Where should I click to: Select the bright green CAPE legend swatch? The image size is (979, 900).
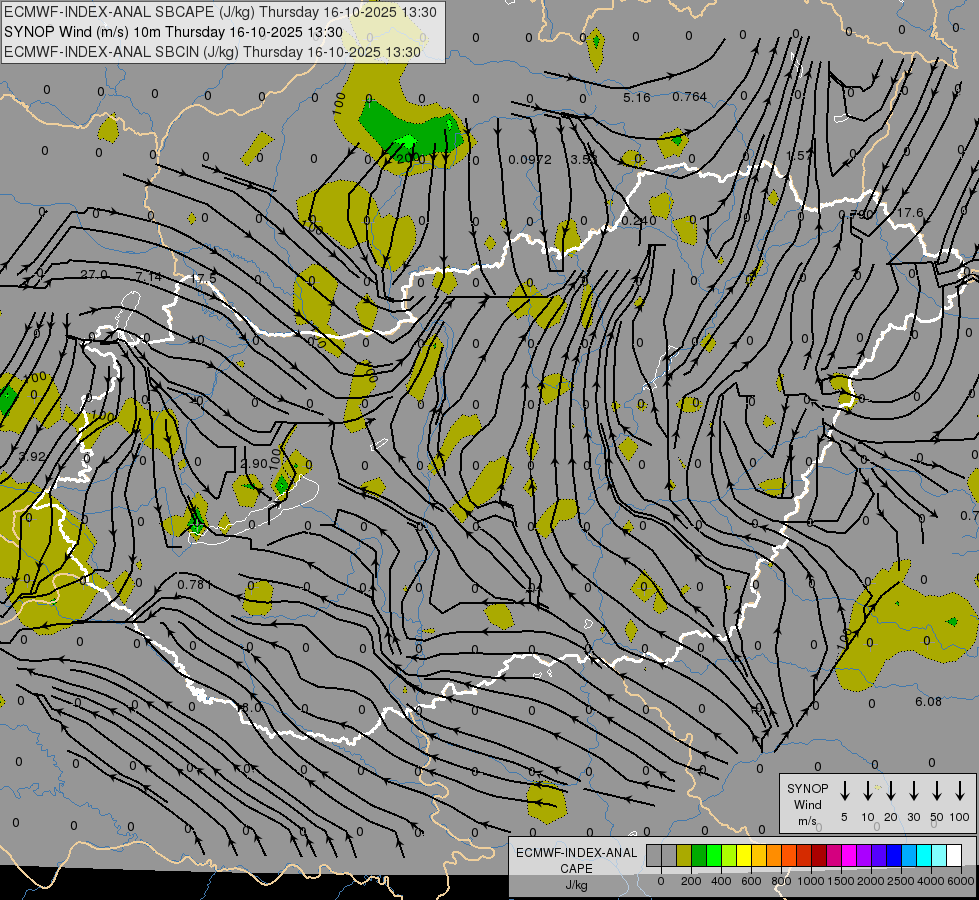pyautogui.click(x=714, y=855)
